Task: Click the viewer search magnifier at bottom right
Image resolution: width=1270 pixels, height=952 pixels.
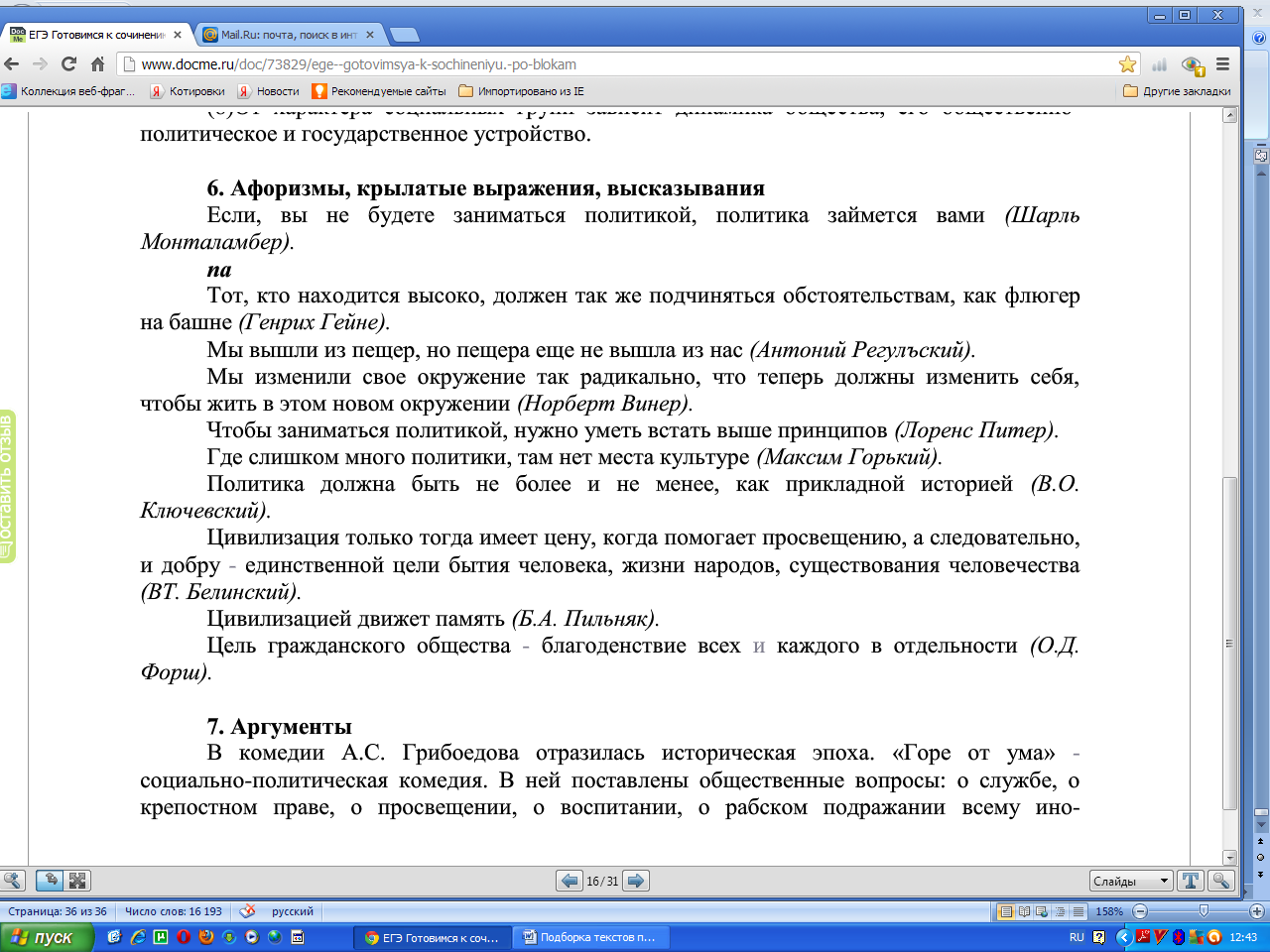Action: pyautogui.click(x=1221, y=881)
